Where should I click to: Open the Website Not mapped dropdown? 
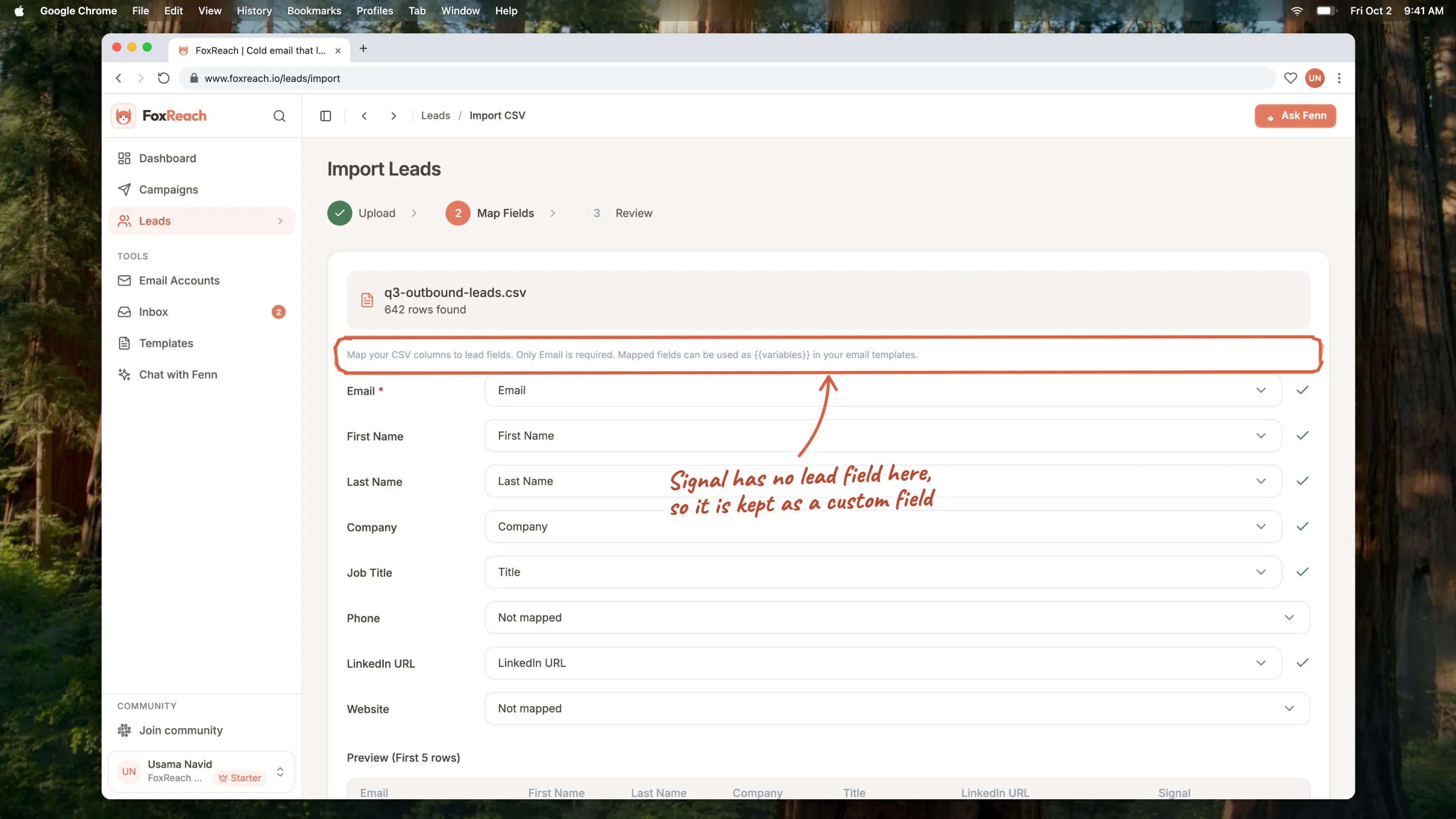(897, 708)
